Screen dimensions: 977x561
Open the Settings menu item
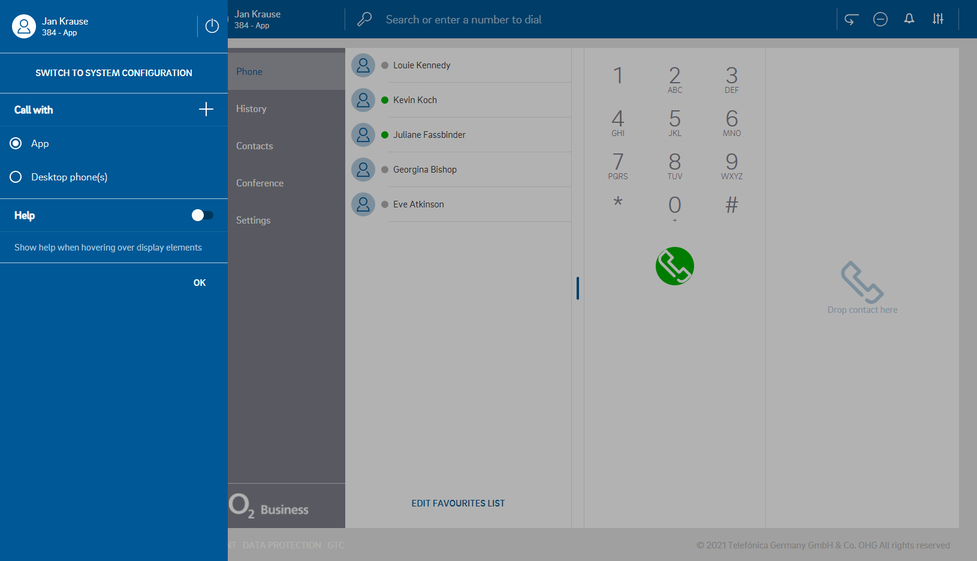287,220
